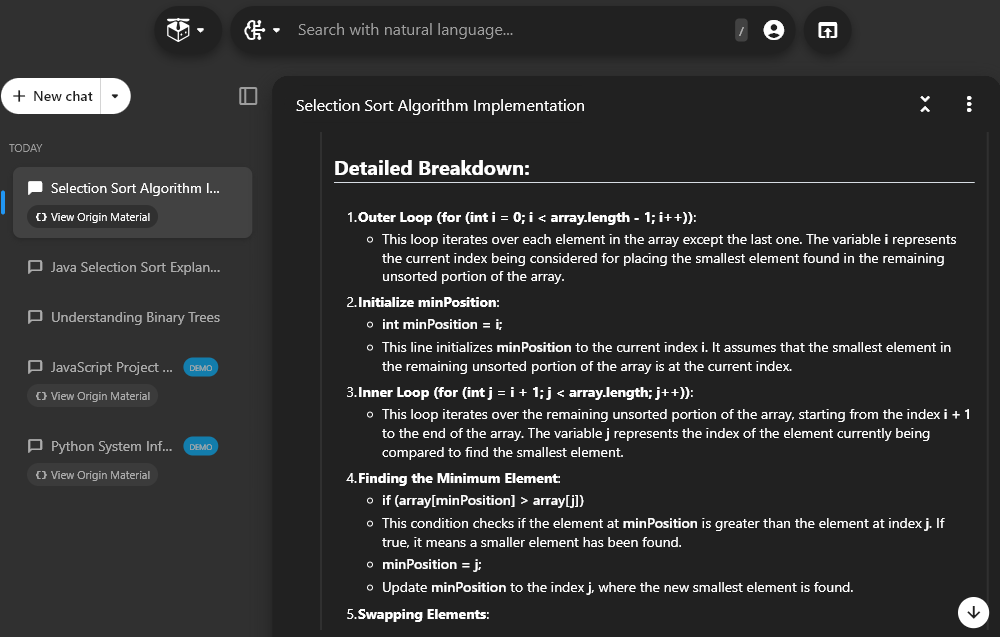Image resolution: width=1000 pixels, height=637 pixels.
Task: Click the slash shortcut key icon
Action: (741, 31)
